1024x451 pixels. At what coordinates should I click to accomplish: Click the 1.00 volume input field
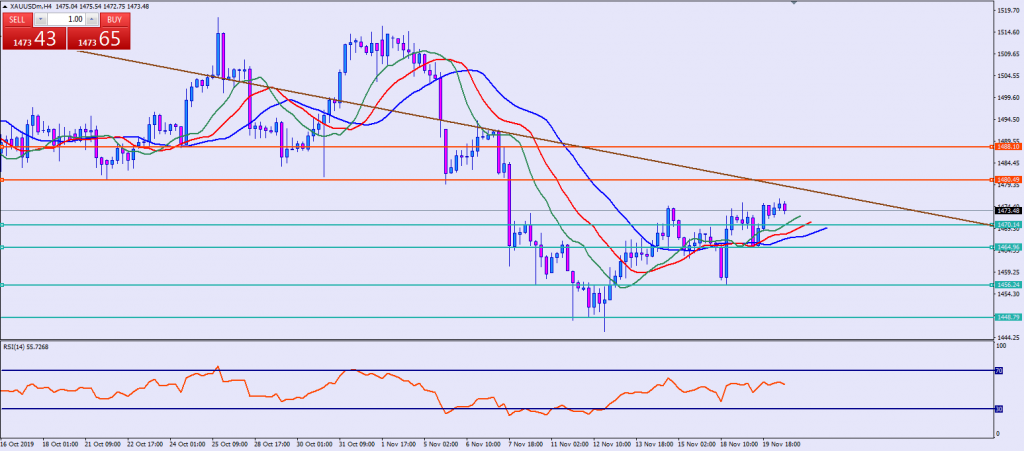pos(67,19)
